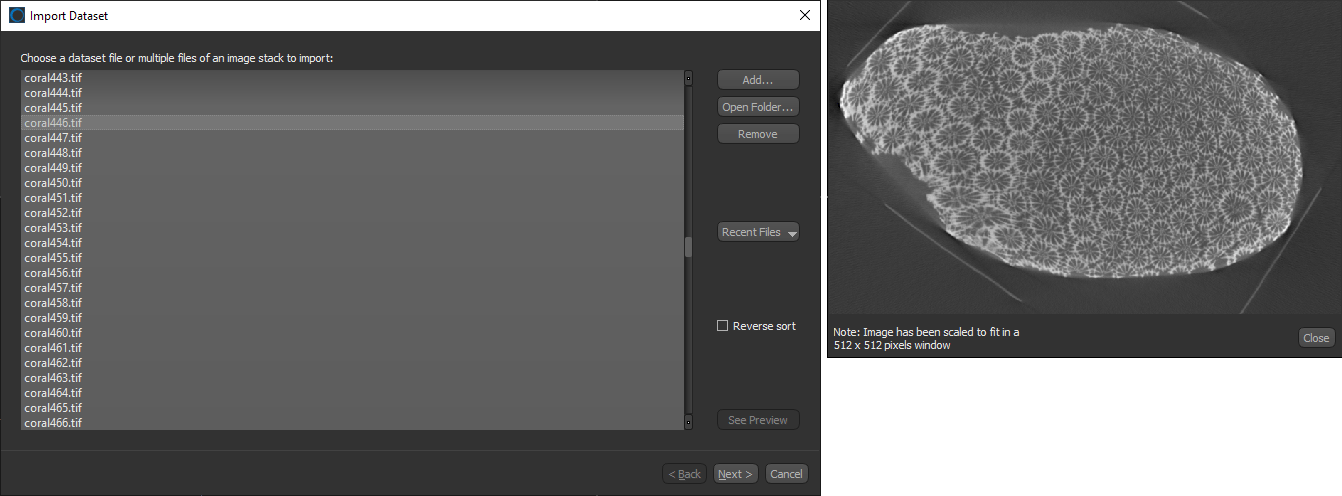Select coral450.tif in the stack list
1342x496 pixels.
pos(53,183)
